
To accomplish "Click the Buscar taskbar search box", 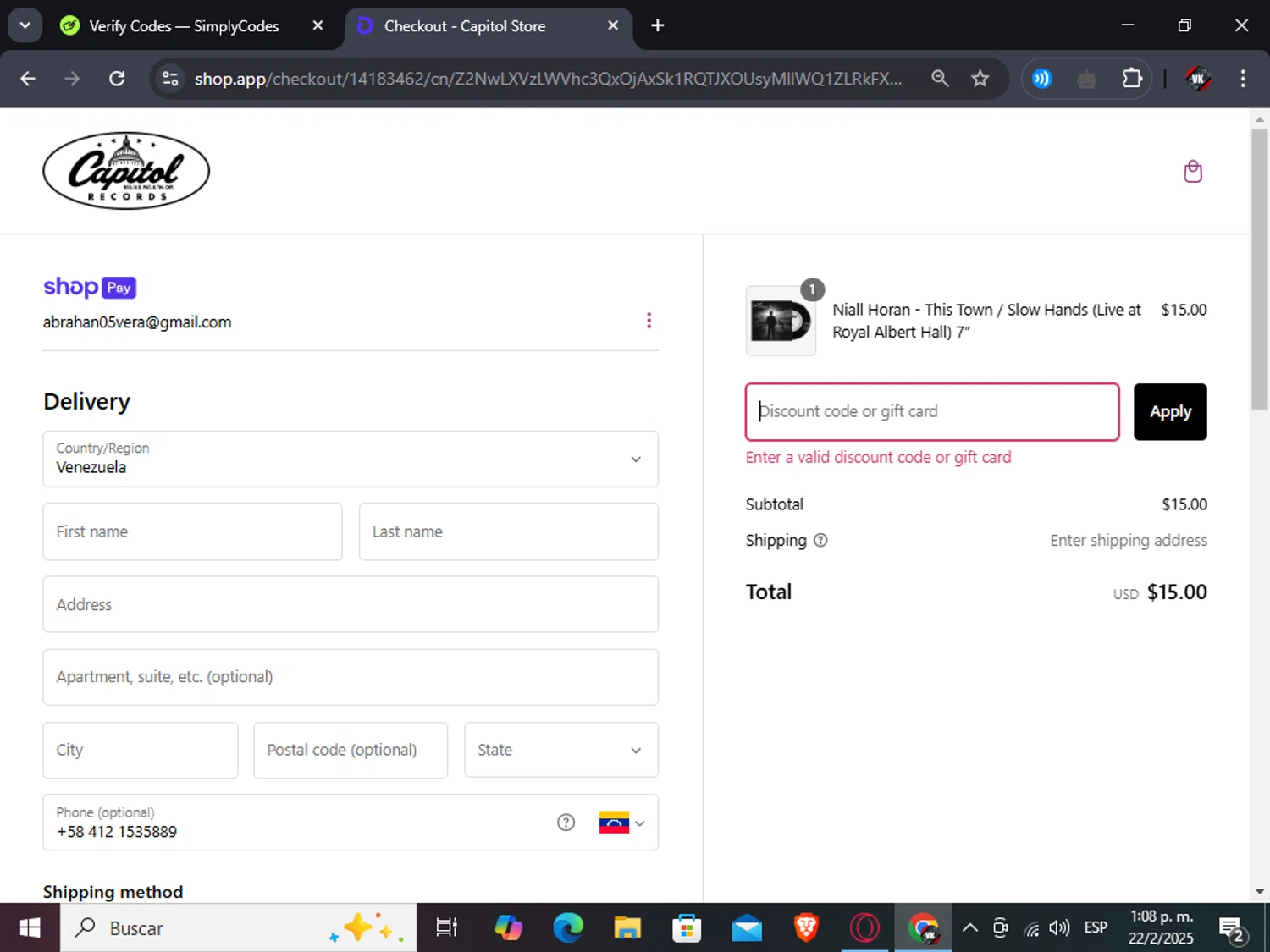I will point(239,928).
